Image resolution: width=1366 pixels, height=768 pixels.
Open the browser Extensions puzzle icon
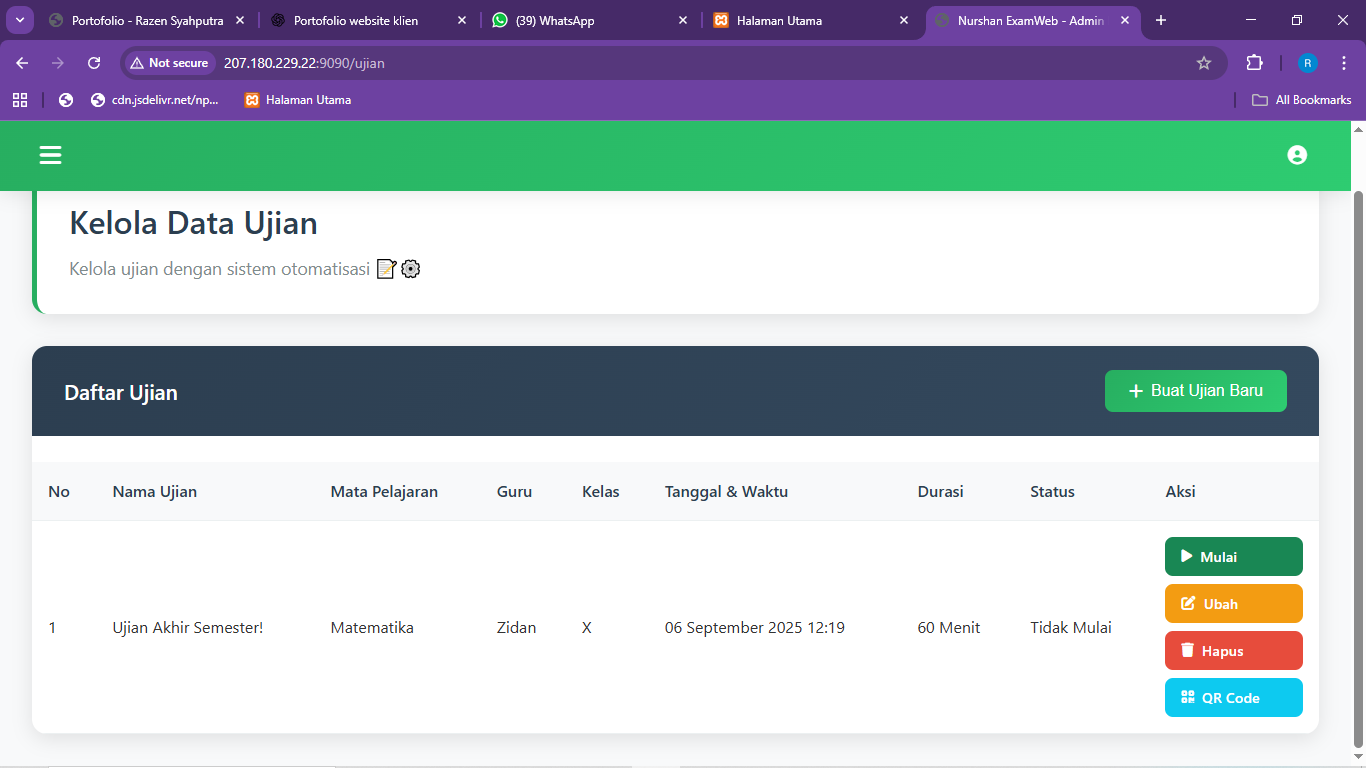(1254, 62)
